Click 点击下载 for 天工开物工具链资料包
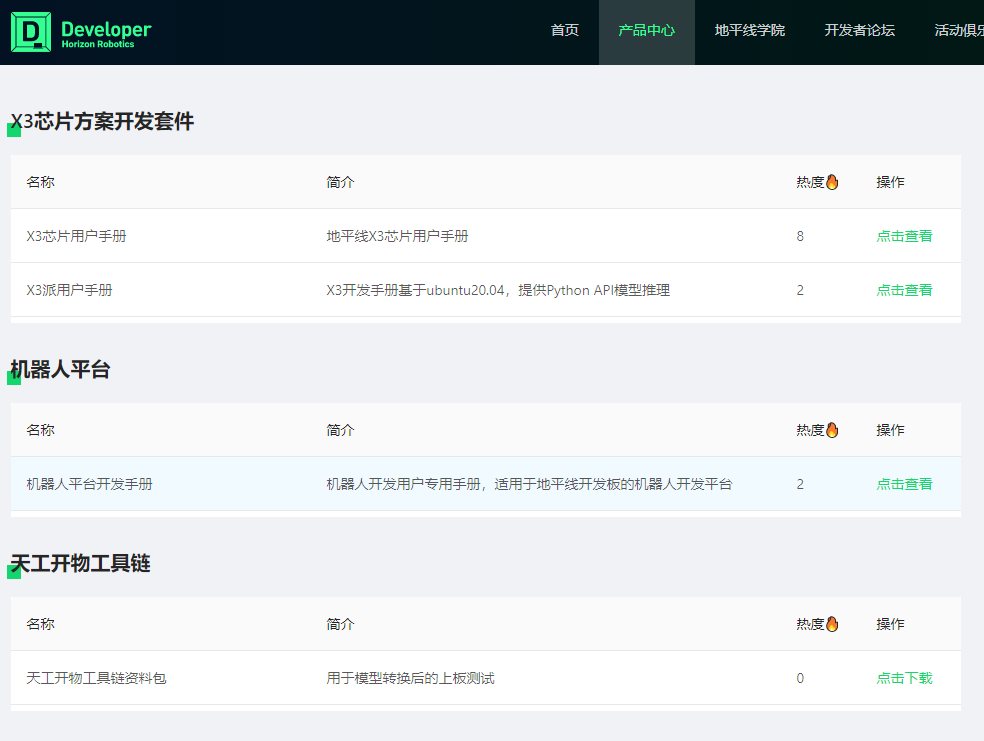 [x=904, y=678]
